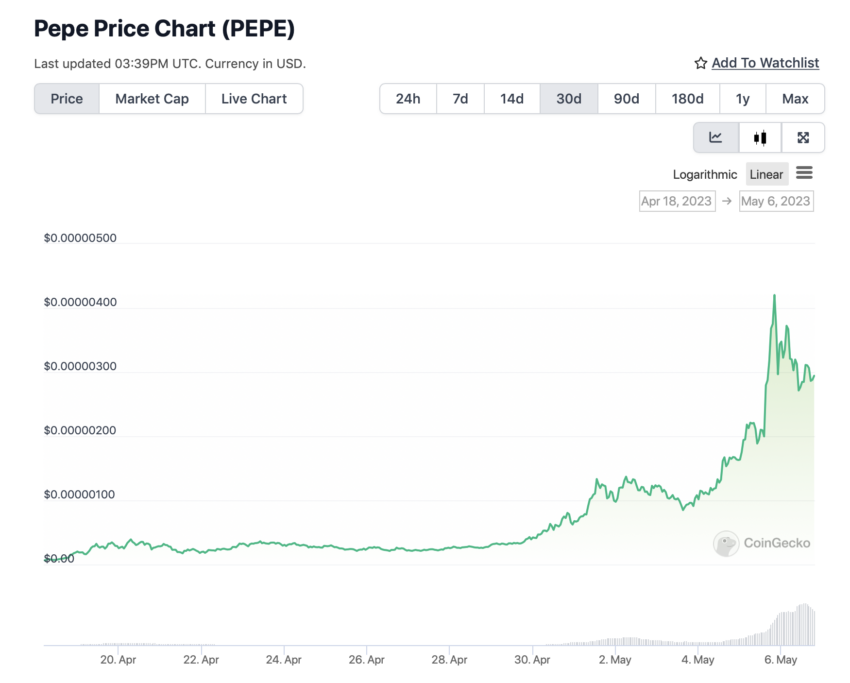Screen dimensions: 850x683
Task: Select the 24h time range
Action: point(408,99)
